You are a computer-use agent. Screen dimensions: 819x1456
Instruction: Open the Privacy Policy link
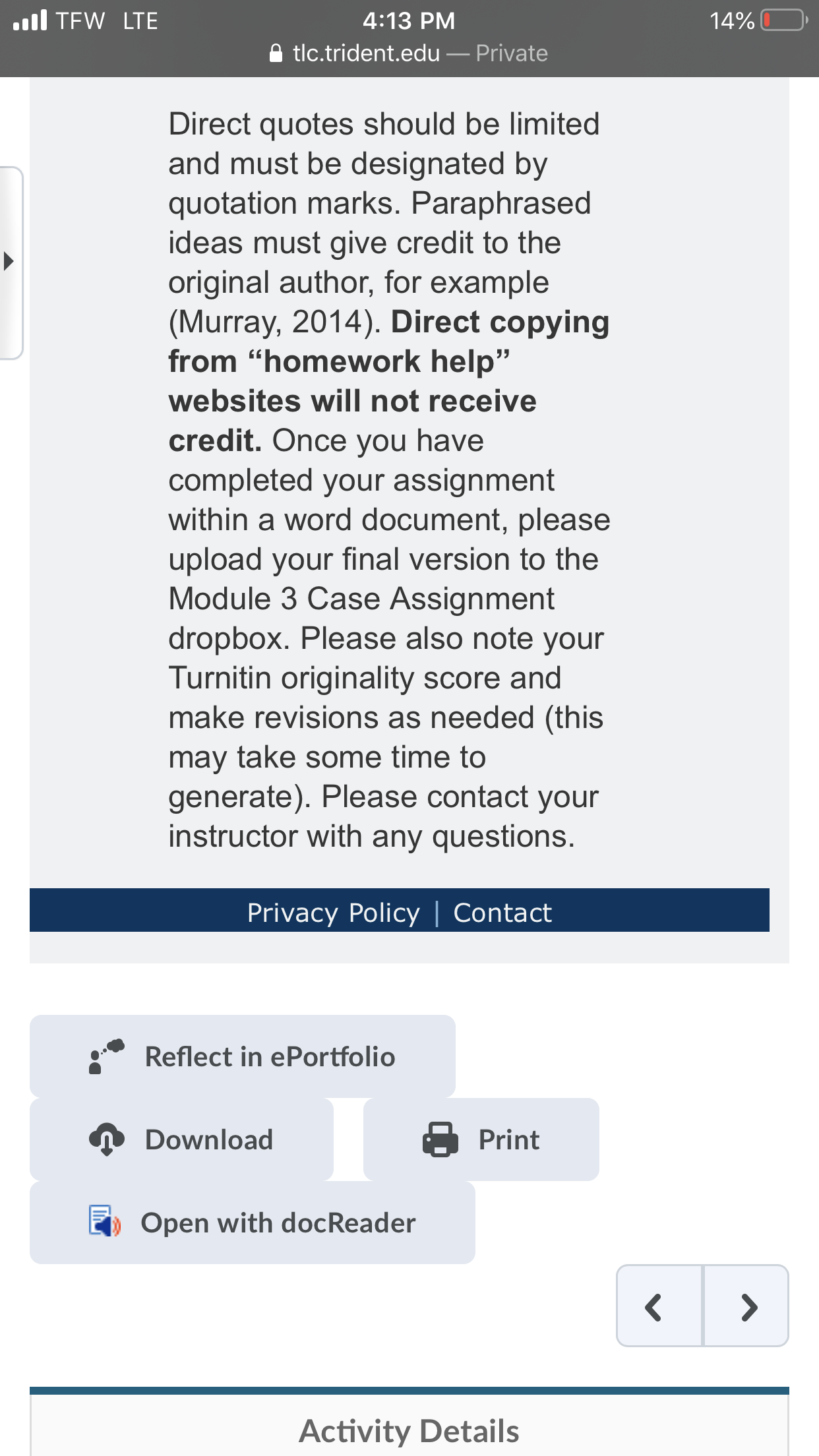(x=333, y=913)
